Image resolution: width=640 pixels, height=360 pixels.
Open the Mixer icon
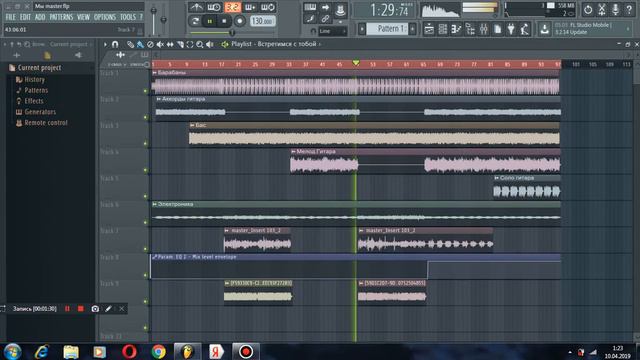tap(484, 29)
